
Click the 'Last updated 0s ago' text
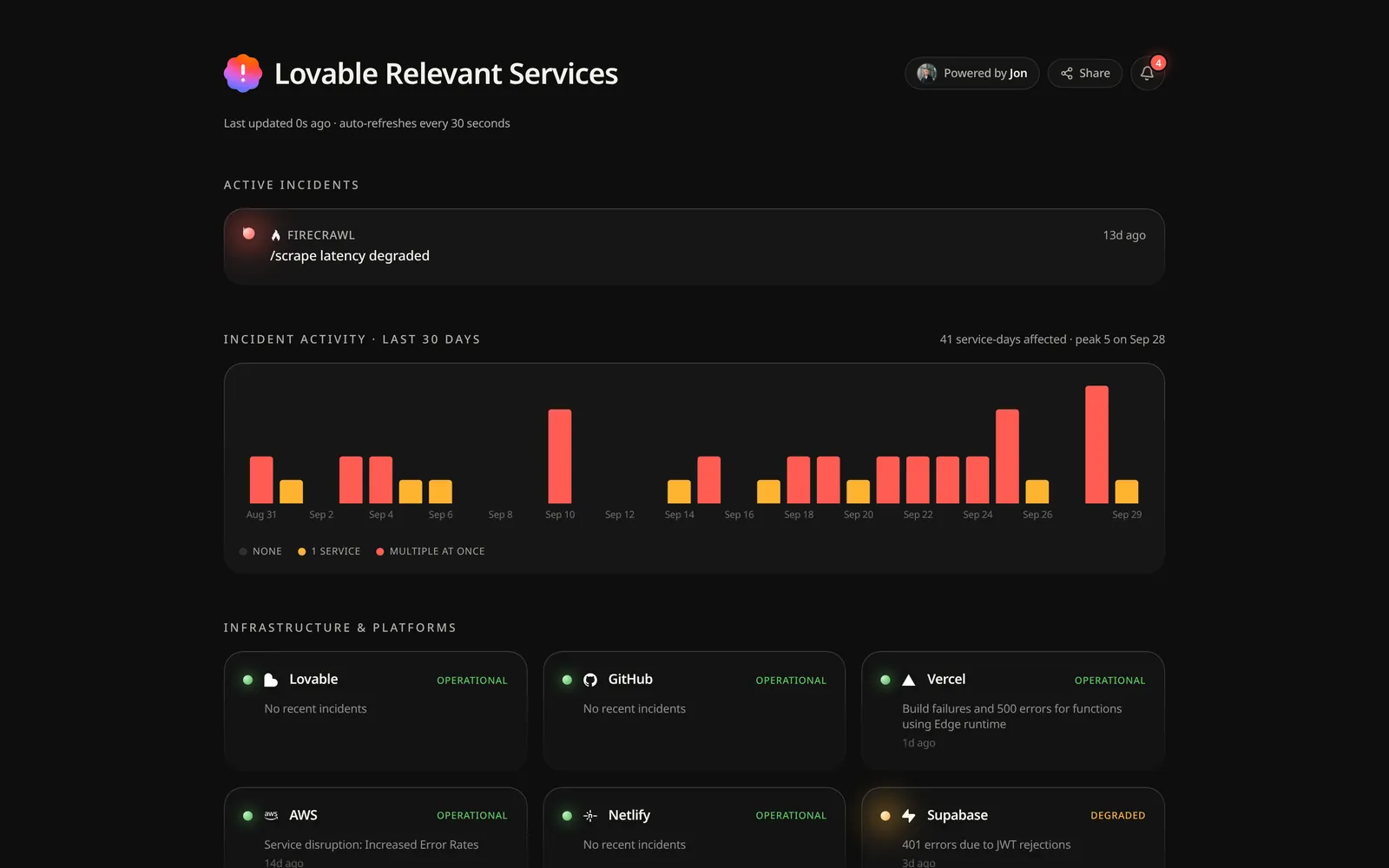(277, 123)
